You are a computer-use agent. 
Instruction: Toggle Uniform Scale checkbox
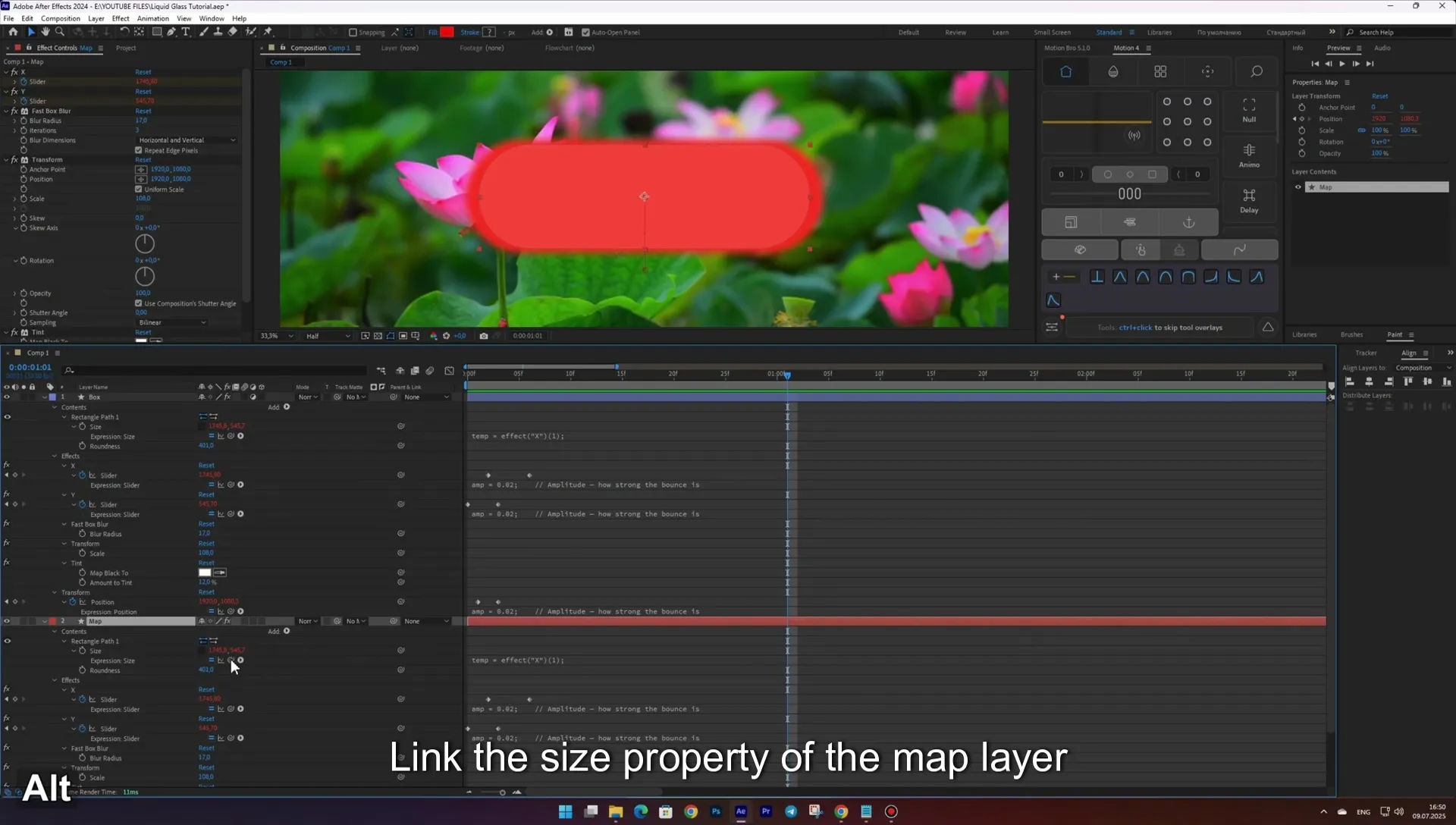(x=139, y=189)
